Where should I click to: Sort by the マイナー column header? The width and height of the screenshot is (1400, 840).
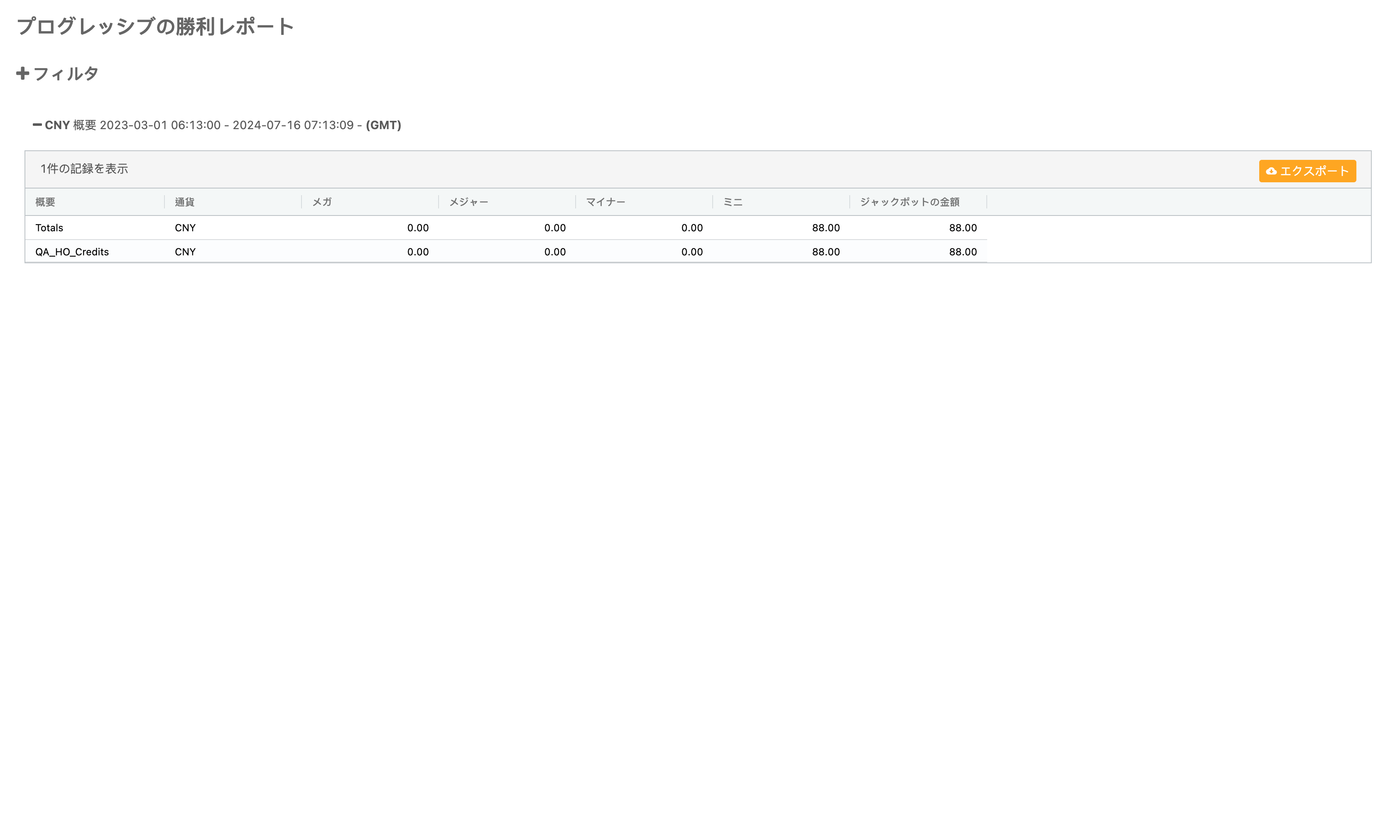point(606,202)
